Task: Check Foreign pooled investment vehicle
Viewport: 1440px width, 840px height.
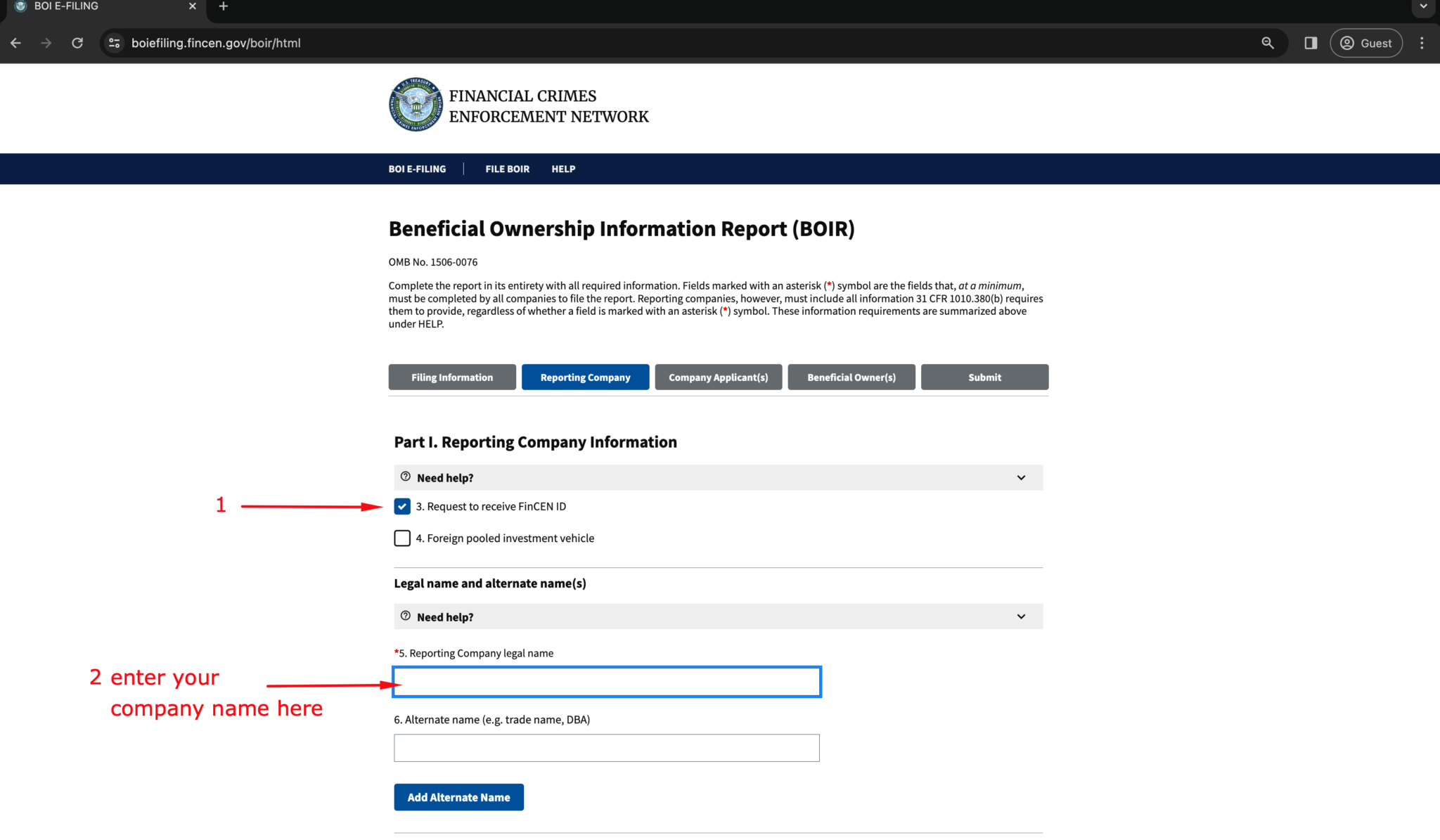Action: [401, 538]
